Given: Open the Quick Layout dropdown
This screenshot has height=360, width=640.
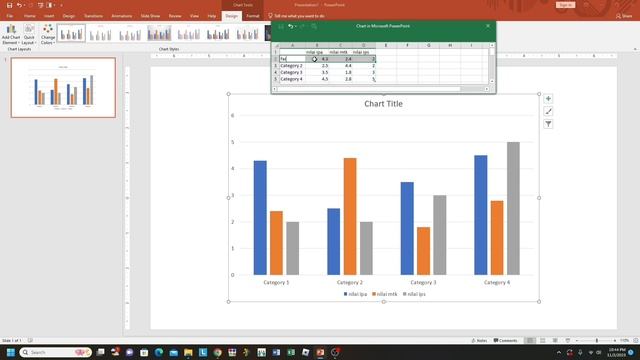Looking at the screenshot, I should pyautogui.click(x=29, y=34).
